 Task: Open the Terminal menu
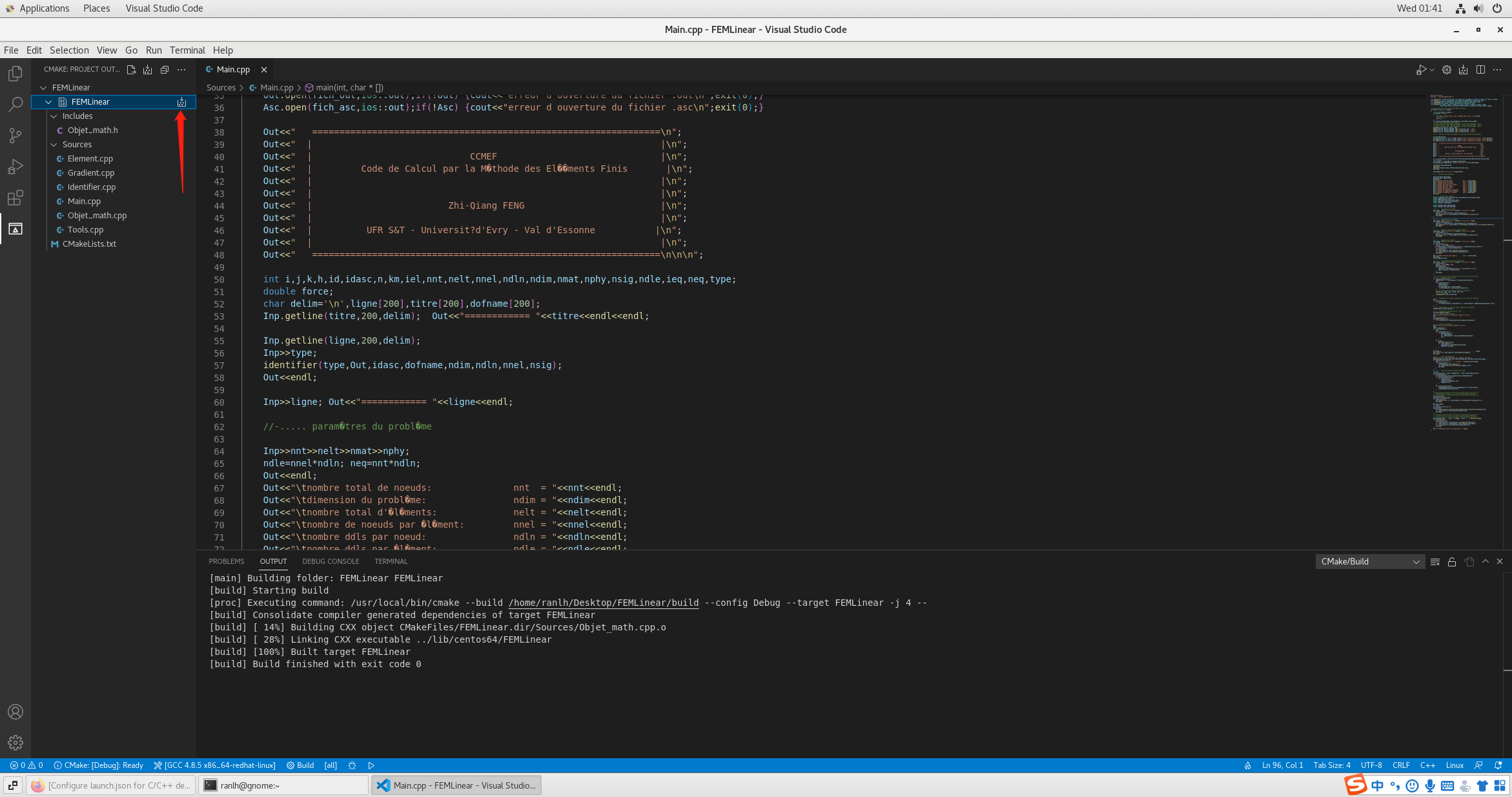(x=187, y=50)
